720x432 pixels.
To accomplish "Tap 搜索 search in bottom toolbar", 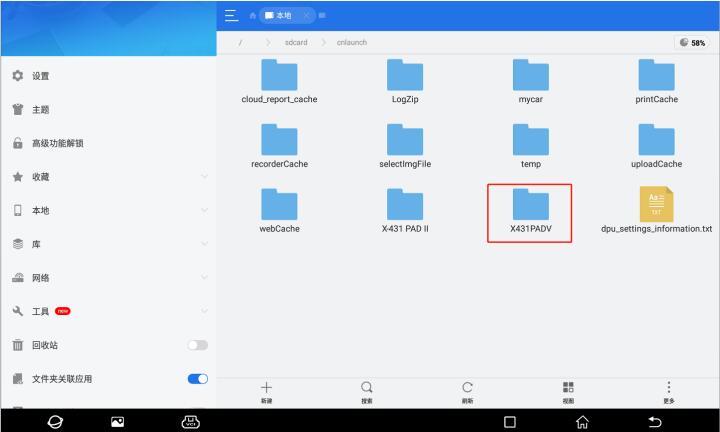I will coord(366,393).
